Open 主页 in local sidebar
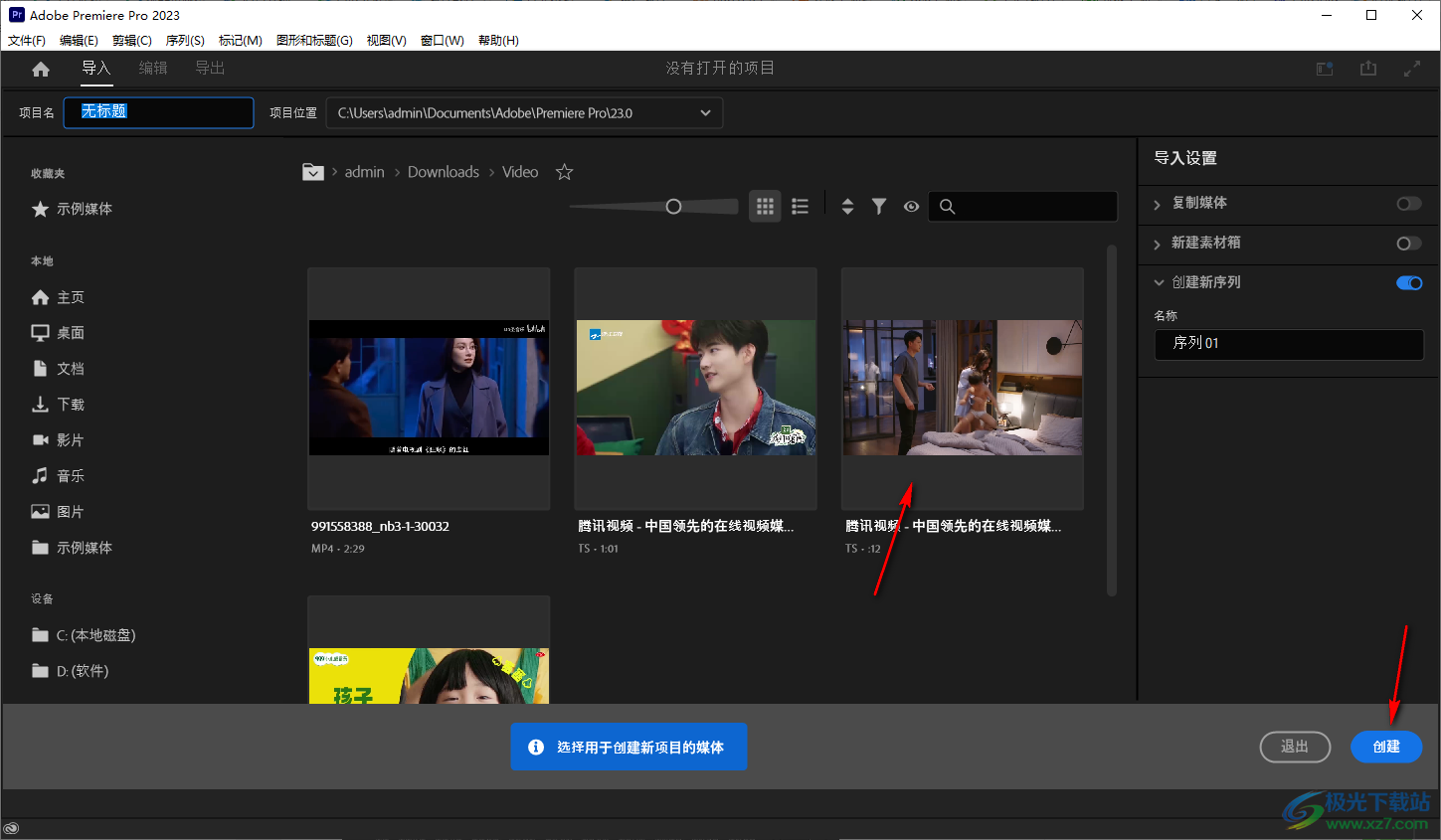Viewport: 1441px width, 840px height. [58, 297]
